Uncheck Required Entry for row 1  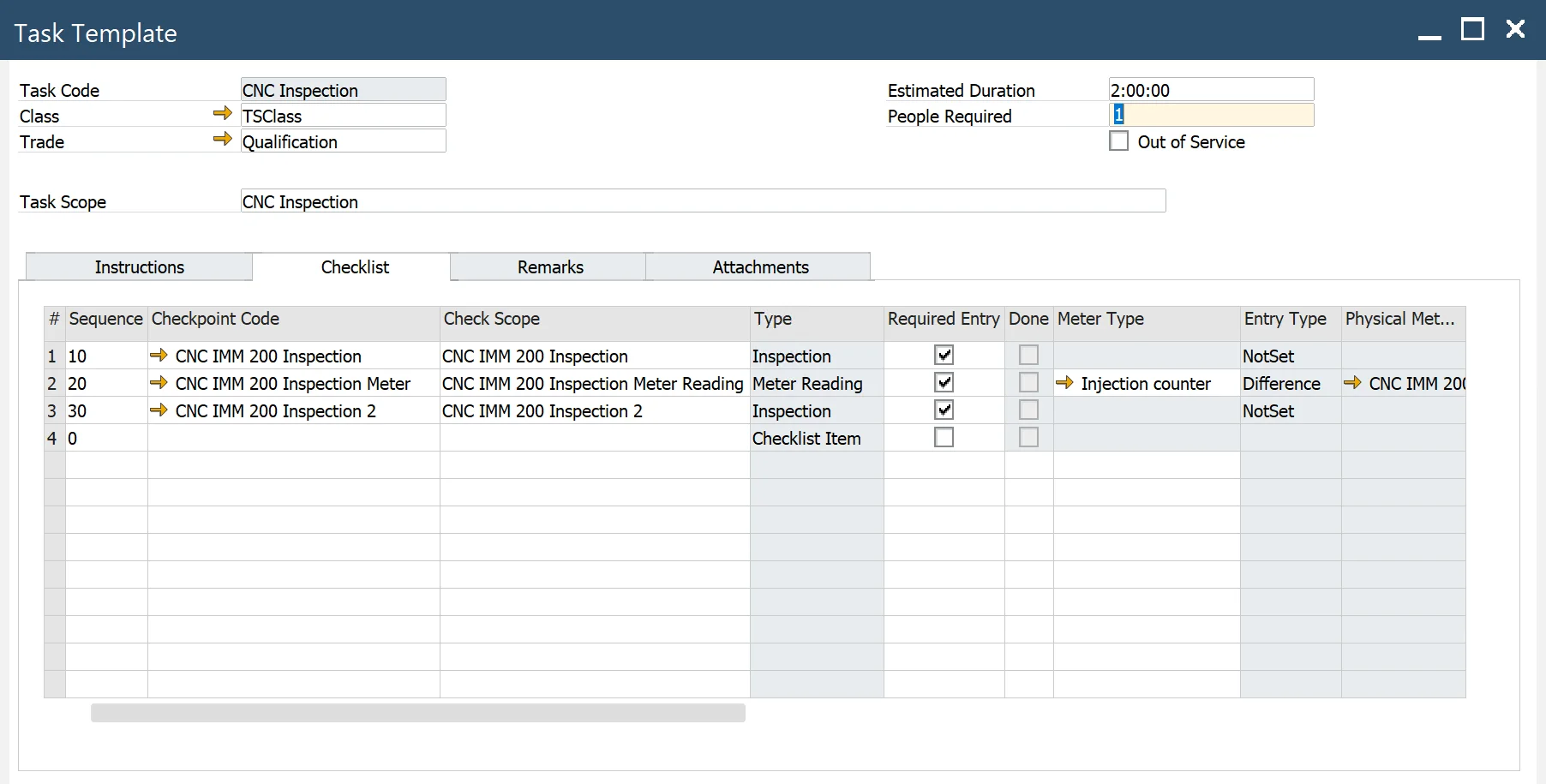pyautogui.click(x=944, y=355)
